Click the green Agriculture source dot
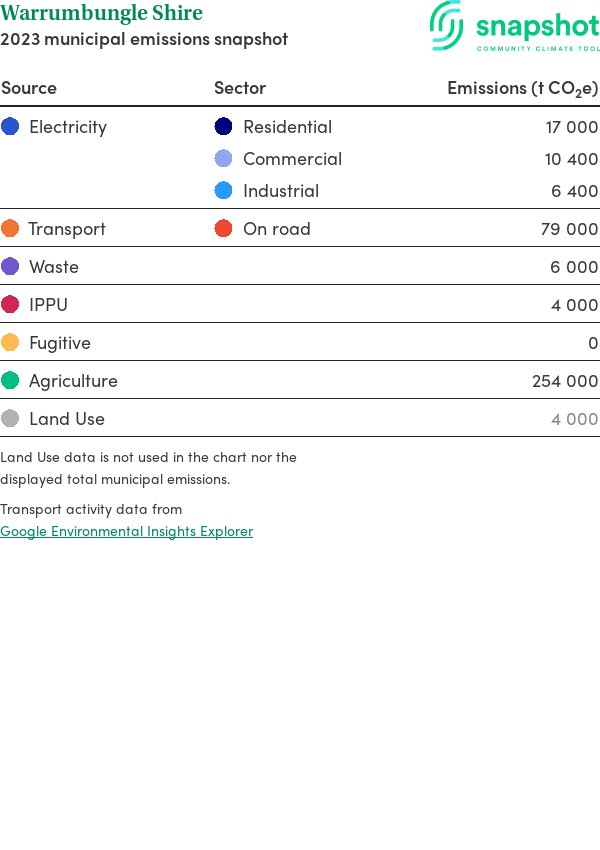The width and height of the screenshot is (600, 850). coord(10,381)
